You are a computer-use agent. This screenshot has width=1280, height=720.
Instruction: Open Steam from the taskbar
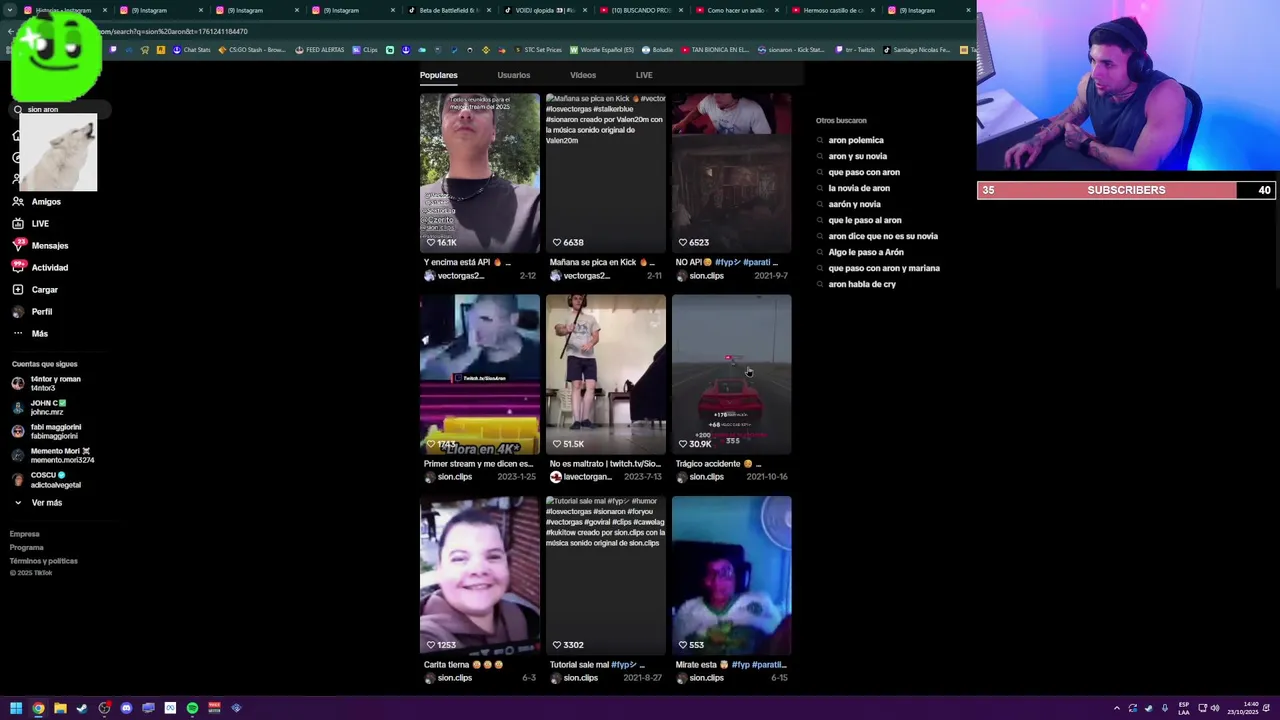[82, 708]
